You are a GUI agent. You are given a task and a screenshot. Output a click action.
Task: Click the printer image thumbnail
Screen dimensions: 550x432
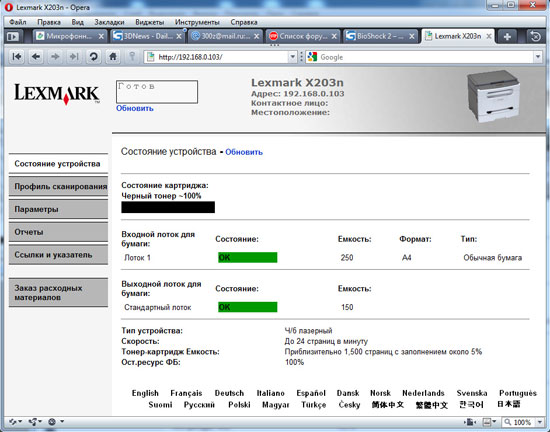click(x=492, y=96)
